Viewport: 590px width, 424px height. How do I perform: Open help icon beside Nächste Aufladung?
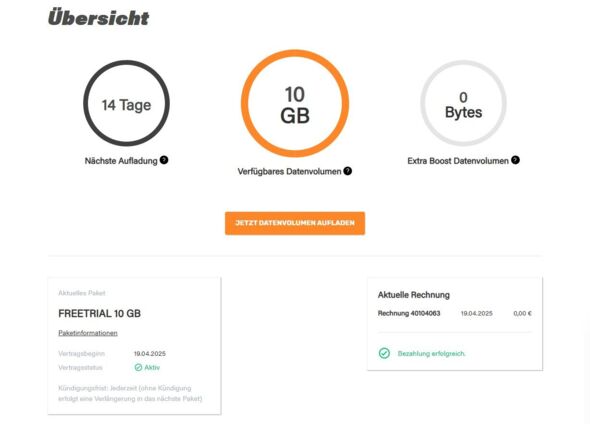(x=164, y=160)
